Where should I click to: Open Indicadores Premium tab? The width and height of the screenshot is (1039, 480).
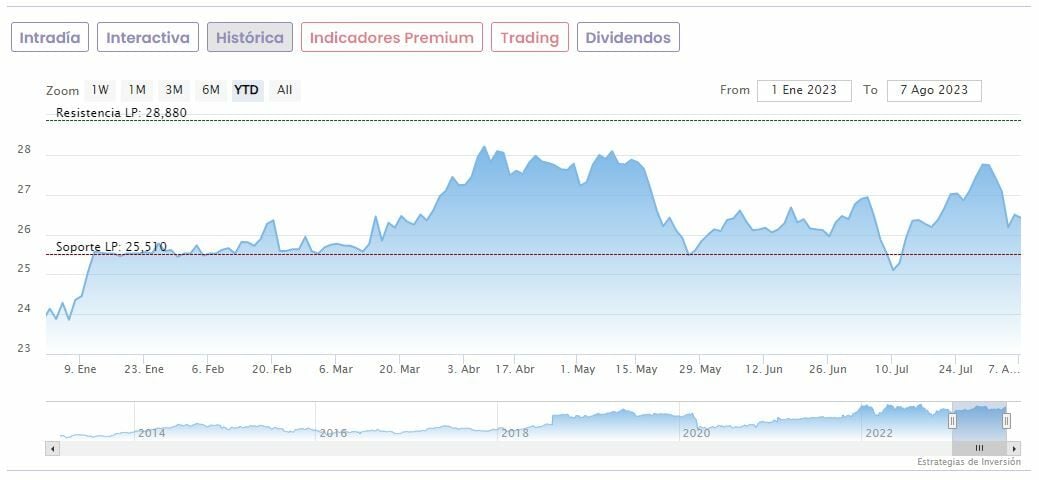(391, 38)
